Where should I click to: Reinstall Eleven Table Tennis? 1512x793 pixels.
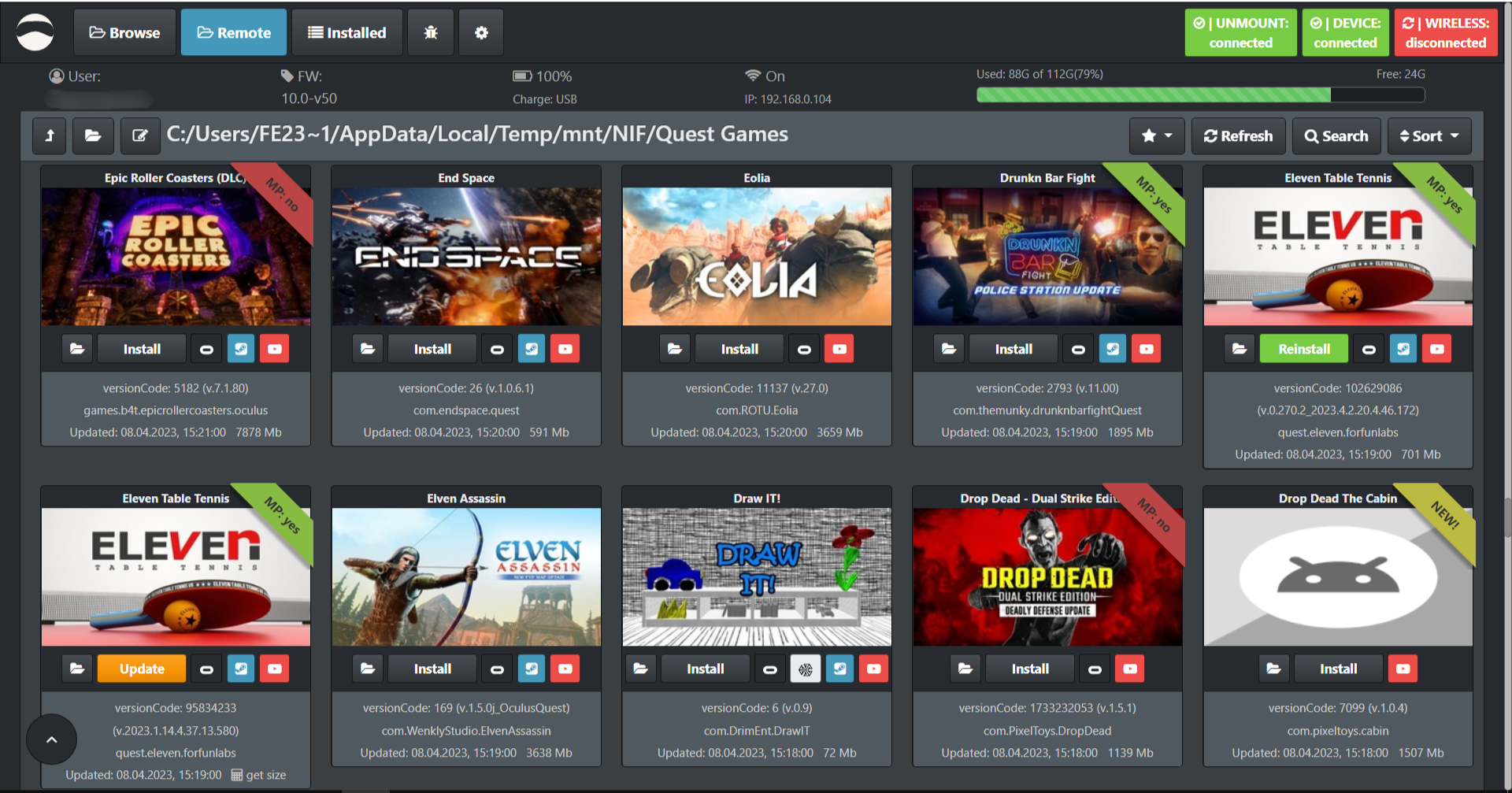click(x=1304, y=349)
